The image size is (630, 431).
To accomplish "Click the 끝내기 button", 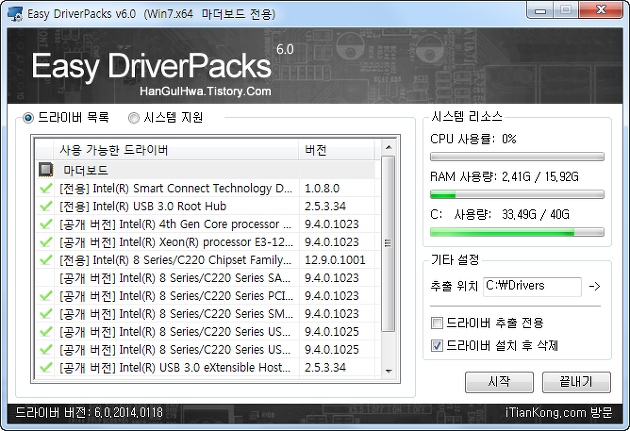I will (576, 382).
